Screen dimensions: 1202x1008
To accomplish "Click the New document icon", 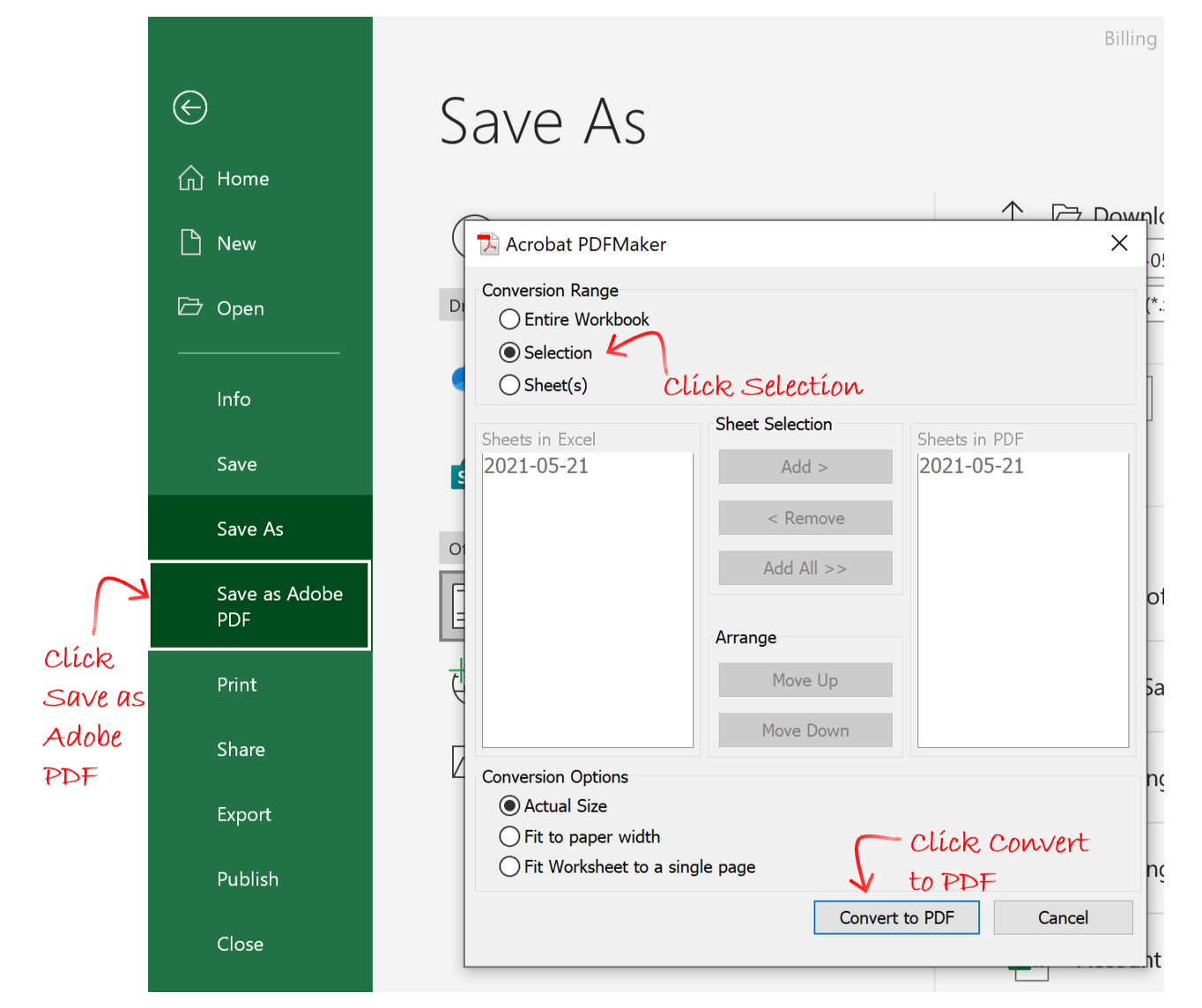I will tap(190, 242).
